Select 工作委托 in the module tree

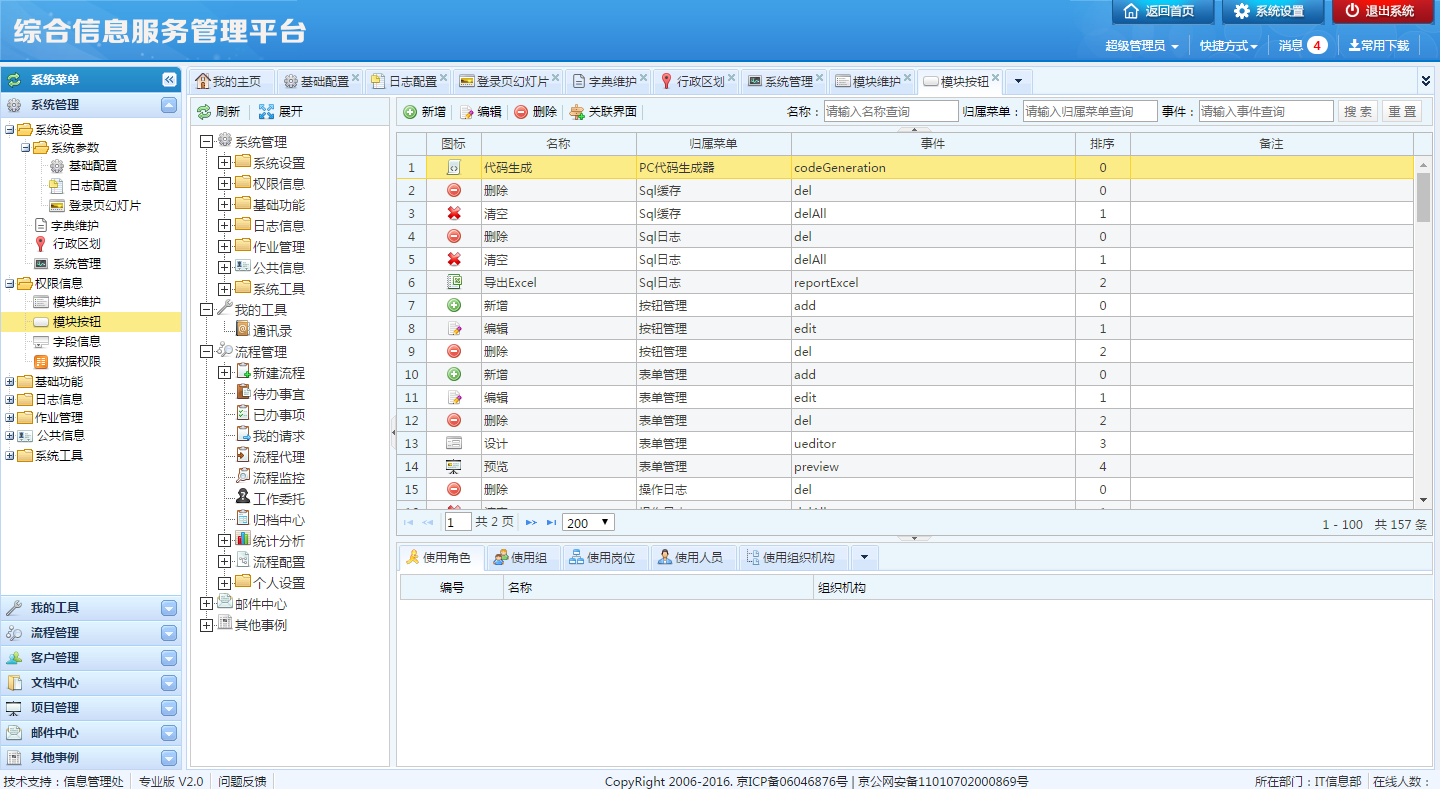[278, 500]
